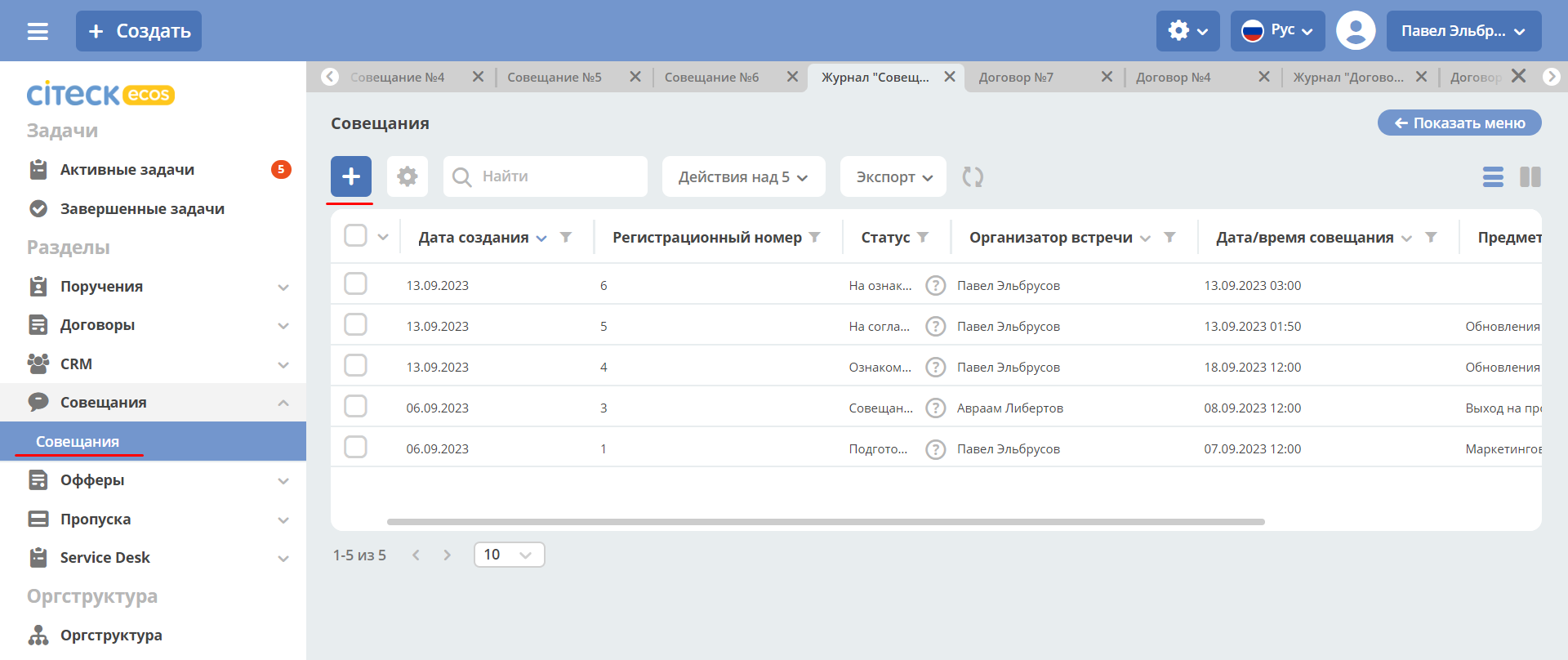Click the user avatar icon
Screen dimensions: 1568x660
1356,31
